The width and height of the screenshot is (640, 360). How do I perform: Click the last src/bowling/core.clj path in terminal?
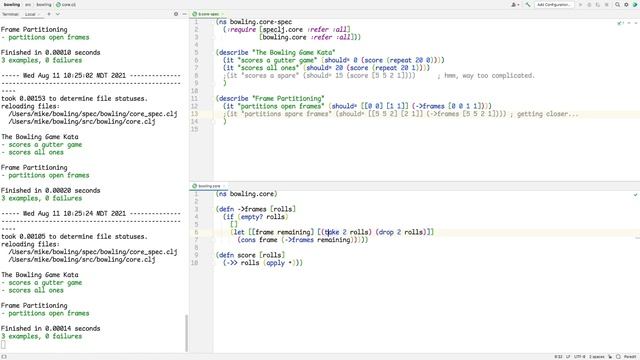pos(82,260)
